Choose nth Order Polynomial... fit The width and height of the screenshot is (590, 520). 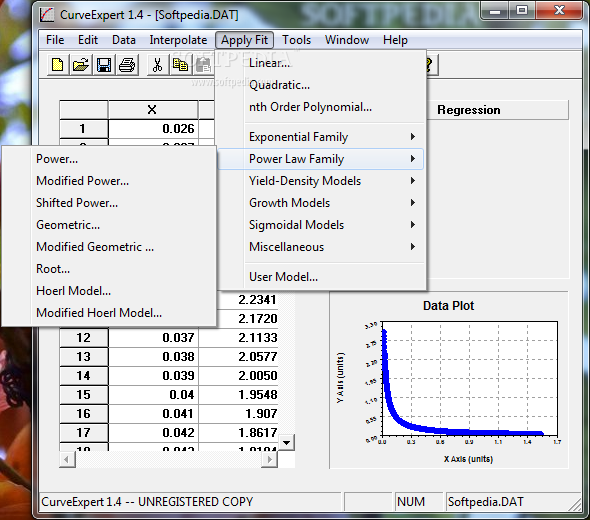(x=321, y=107)
